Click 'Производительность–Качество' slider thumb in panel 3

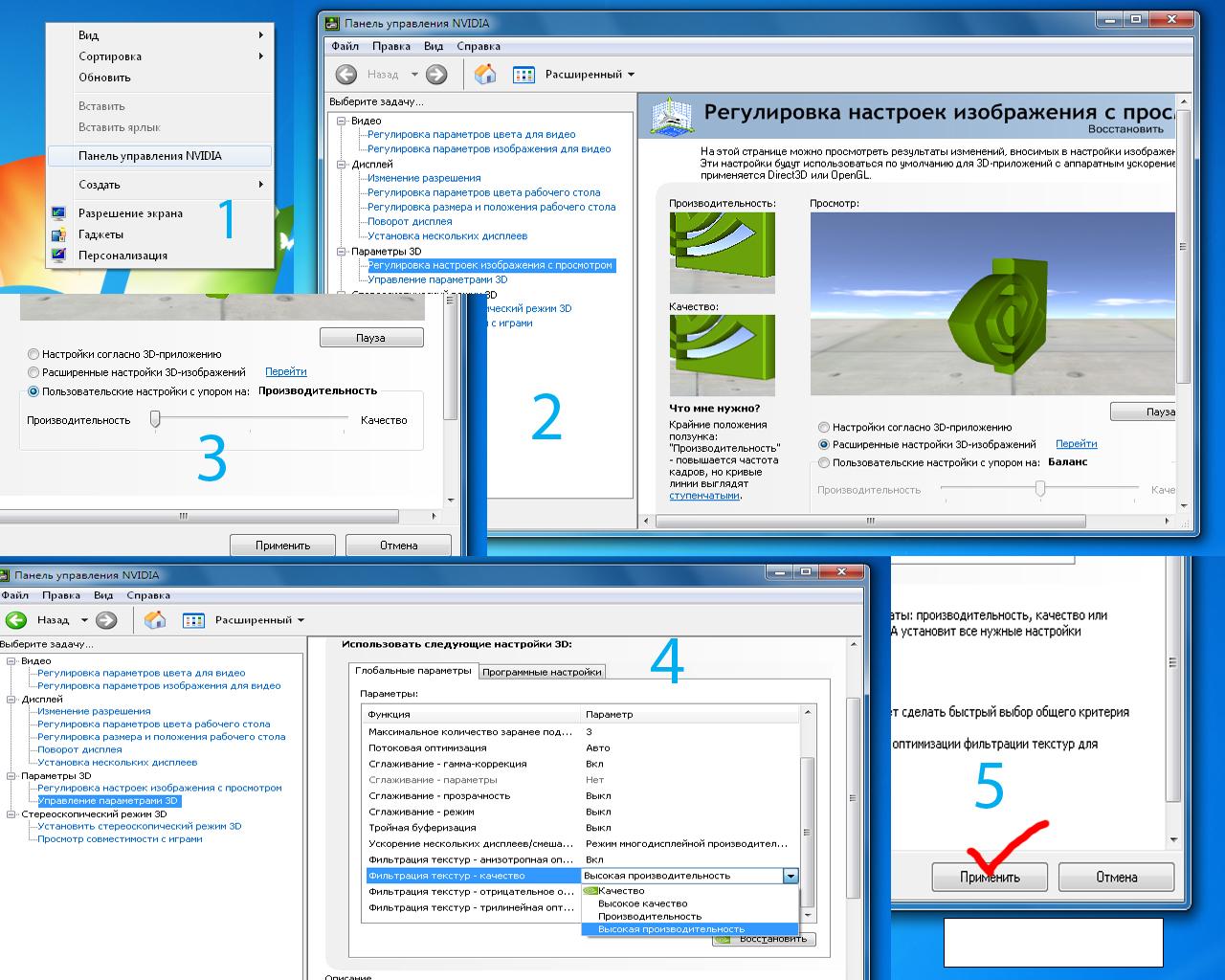click(155, 419)
